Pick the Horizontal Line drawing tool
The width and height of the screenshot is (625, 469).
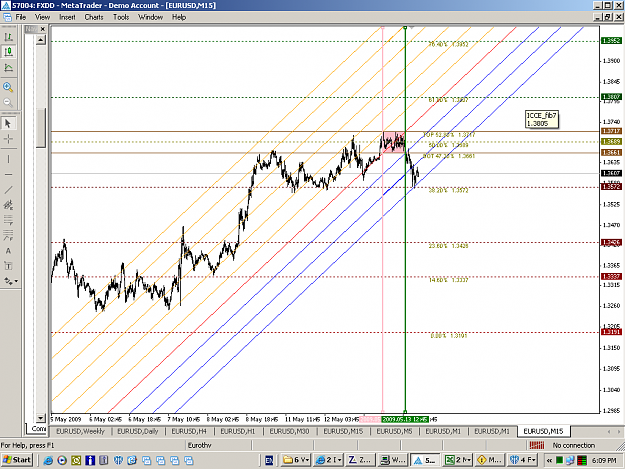click(8, 175)
